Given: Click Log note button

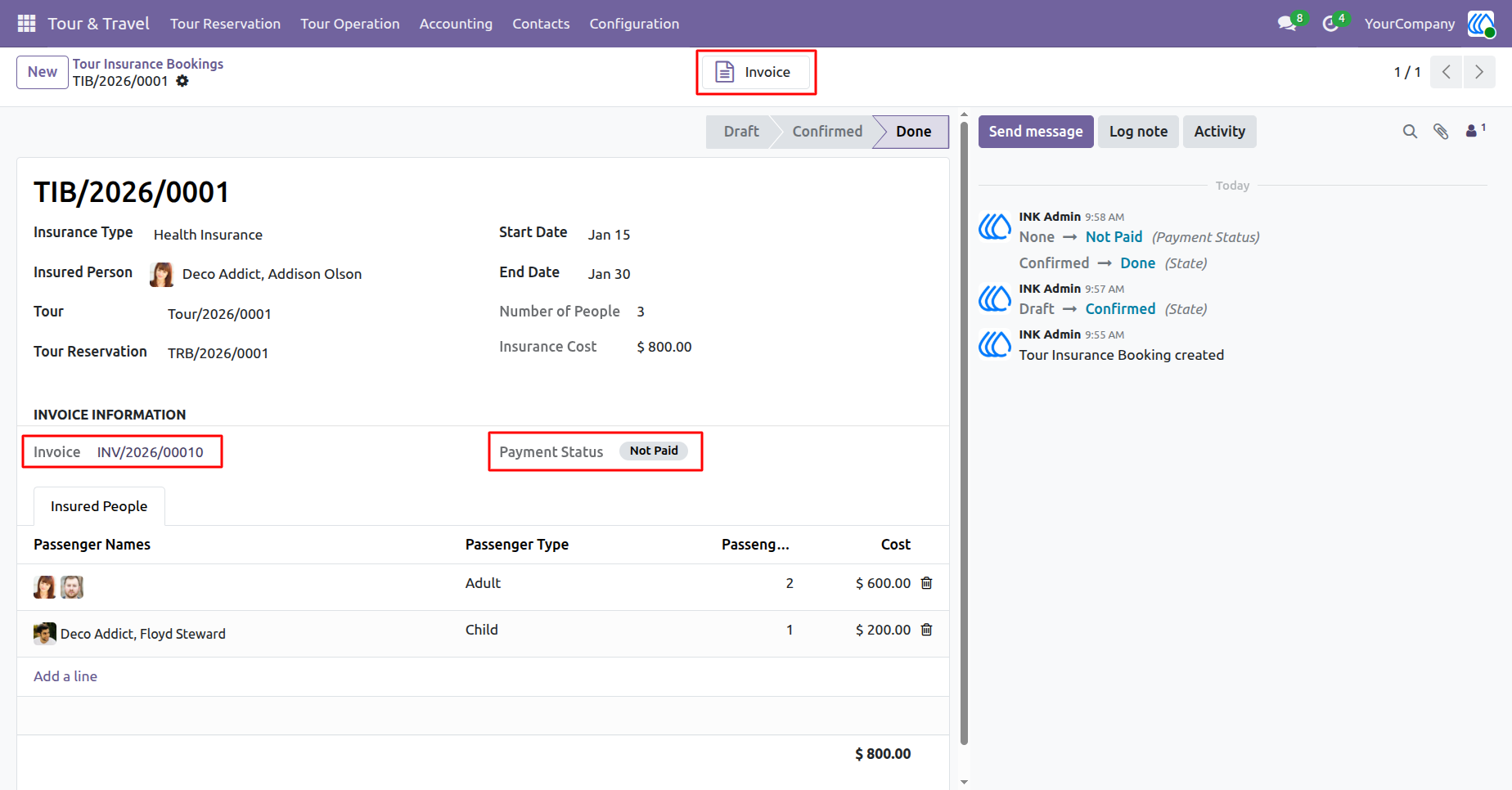Looking at the screenshot, I should [1138, 132].
